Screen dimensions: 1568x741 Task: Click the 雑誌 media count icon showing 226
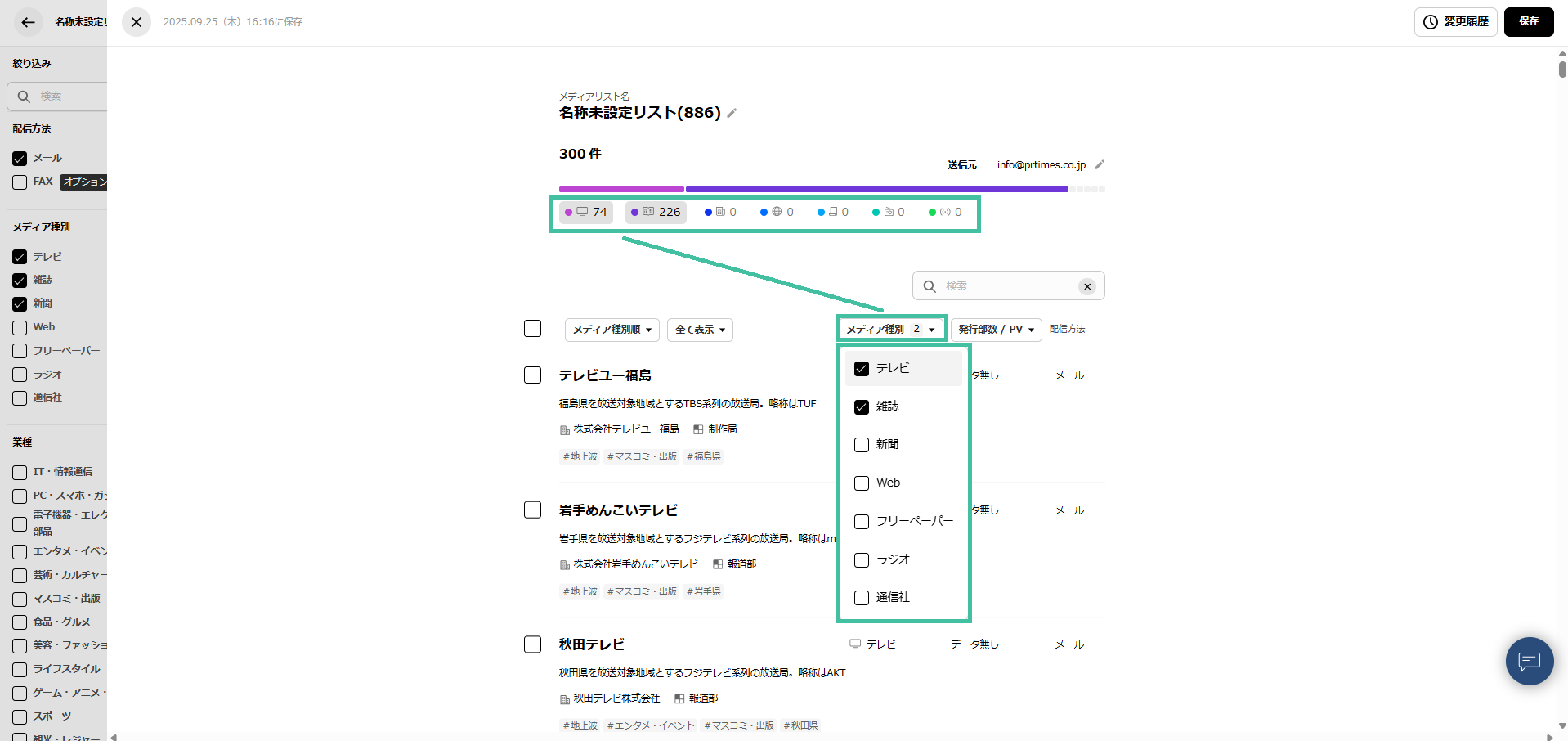pyautogui.click(x=655, y=212)
